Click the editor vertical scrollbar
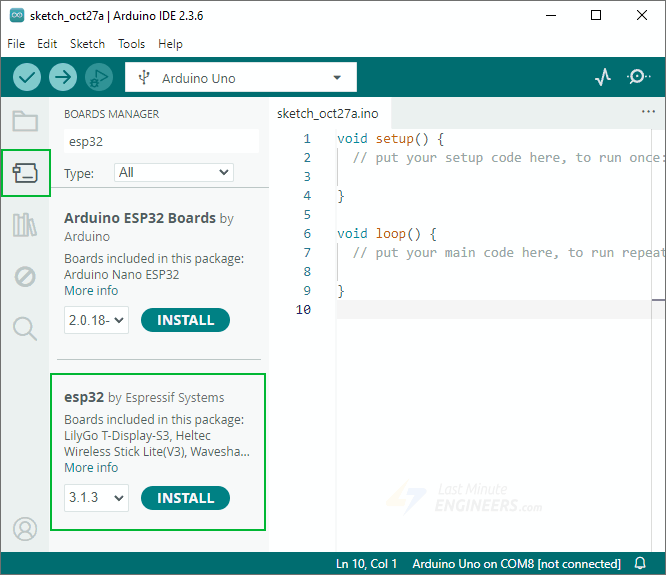Image resolution: width=666 pixels, height=575 pixels. tap(658, 340)
